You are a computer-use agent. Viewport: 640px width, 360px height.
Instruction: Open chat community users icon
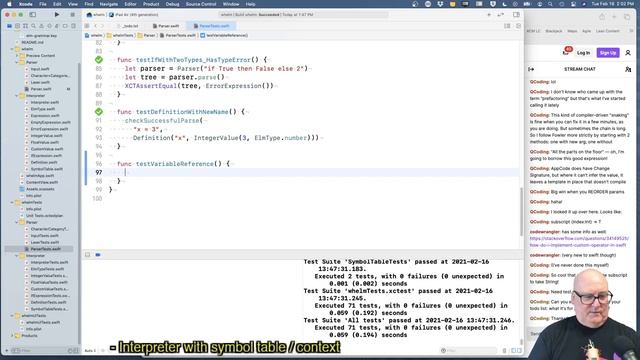628,69
